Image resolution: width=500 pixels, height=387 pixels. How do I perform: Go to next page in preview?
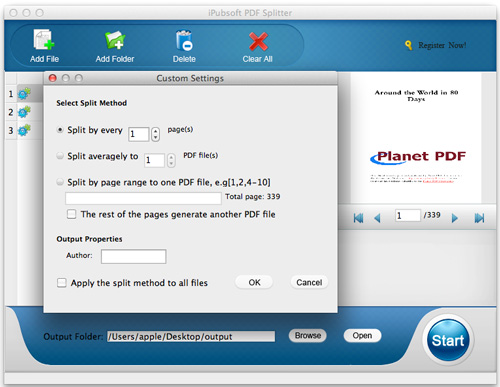(455, 218)
